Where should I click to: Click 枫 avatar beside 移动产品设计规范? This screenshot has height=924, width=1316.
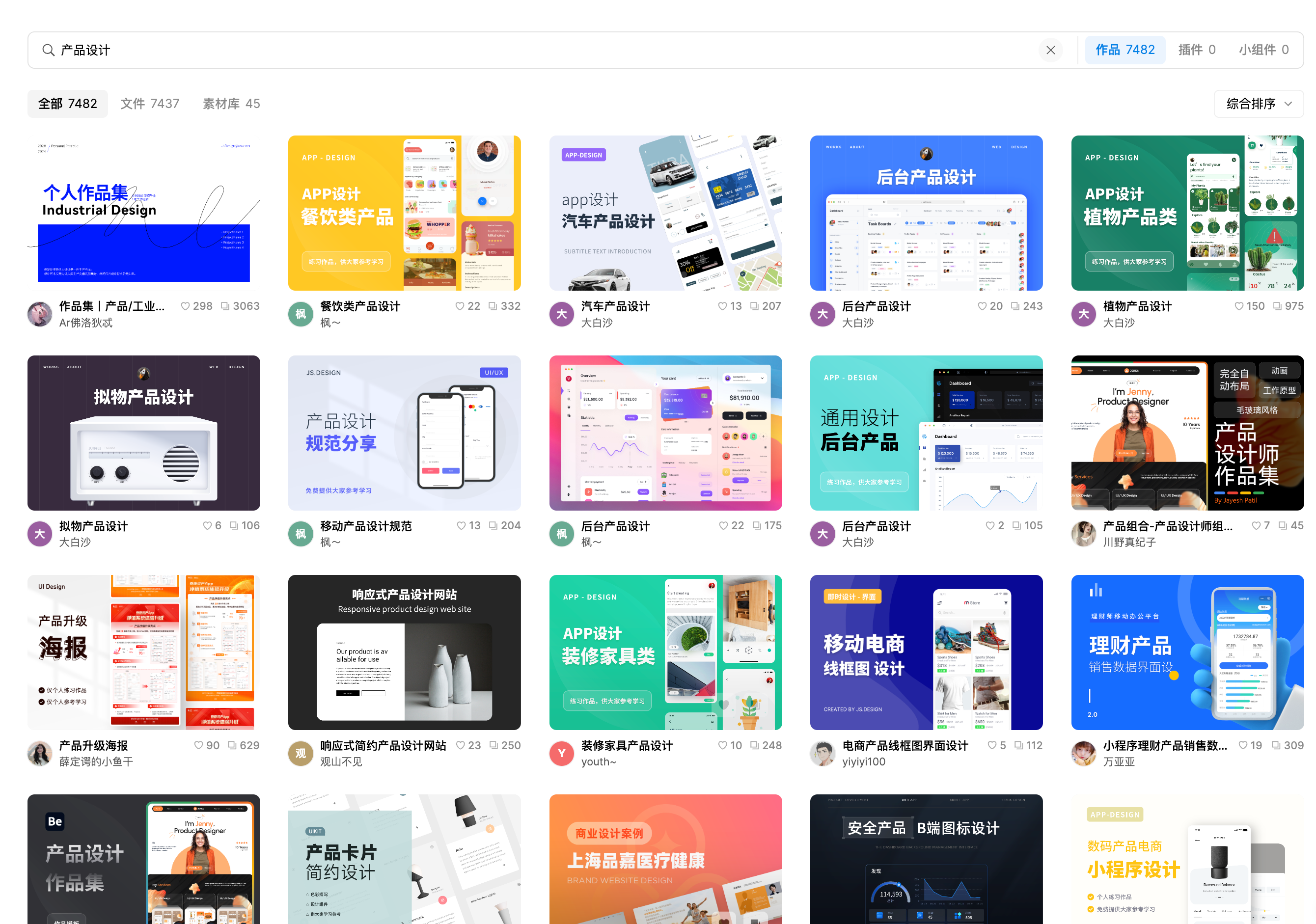tap(301, 534)
